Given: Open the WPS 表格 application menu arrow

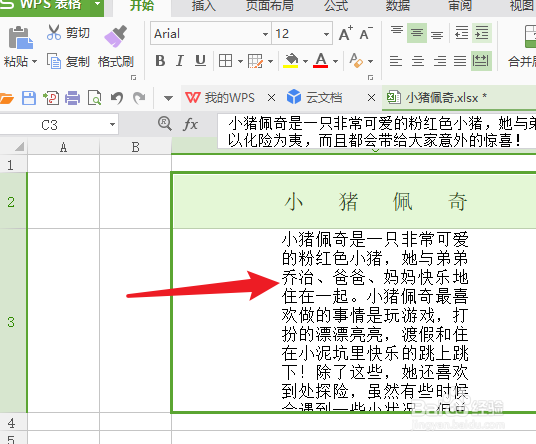Looking at the screenshot, I should point(98,5).
